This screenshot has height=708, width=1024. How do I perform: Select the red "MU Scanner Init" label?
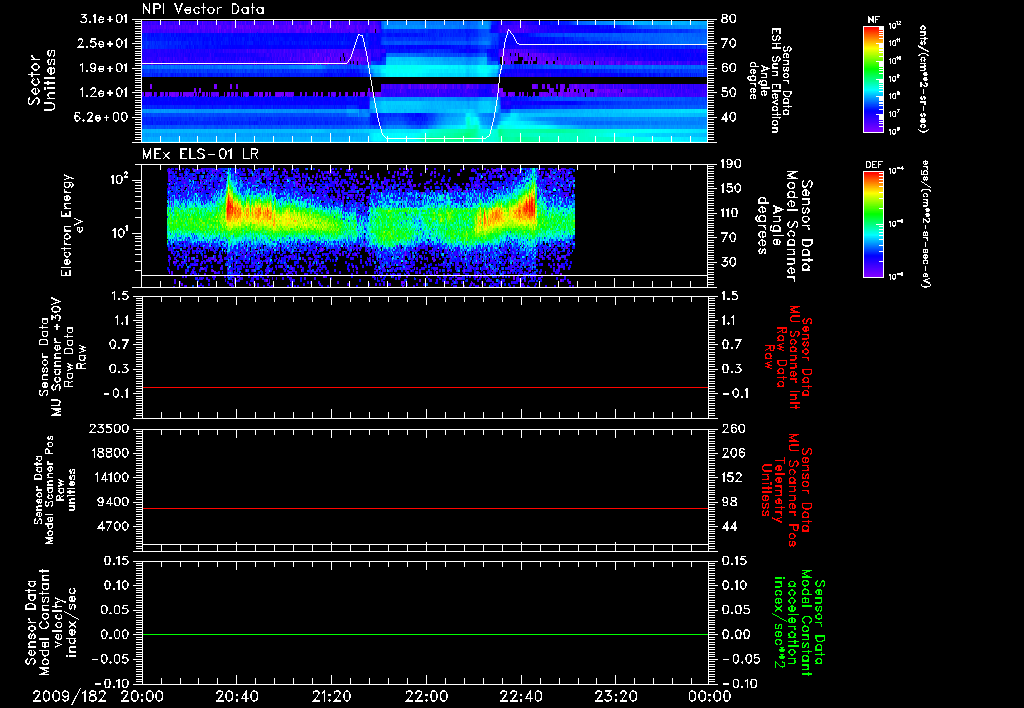tap(787, 357)
